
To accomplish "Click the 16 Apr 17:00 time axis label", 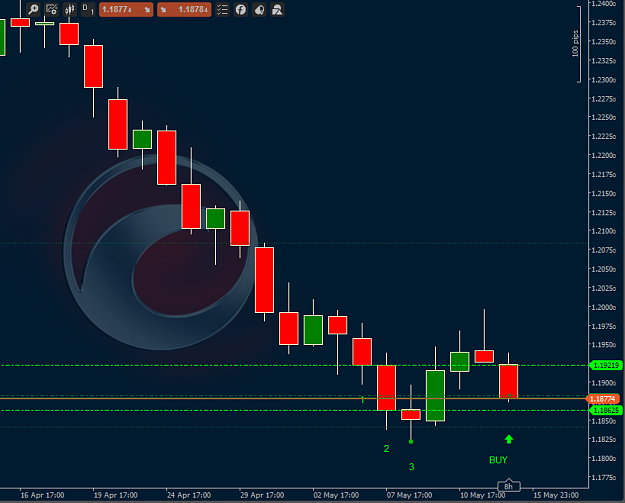I will tap(42, 495).
